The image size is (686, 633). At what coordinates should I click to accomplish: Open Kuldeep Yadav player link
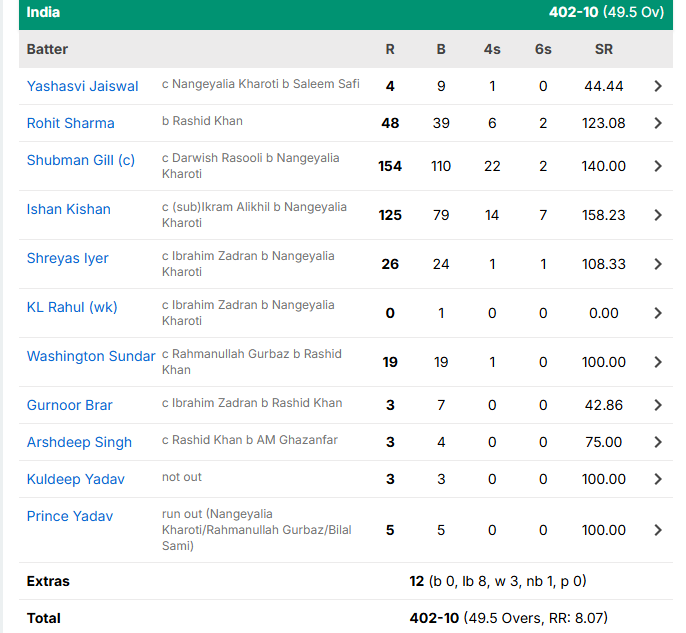[75, 479]
